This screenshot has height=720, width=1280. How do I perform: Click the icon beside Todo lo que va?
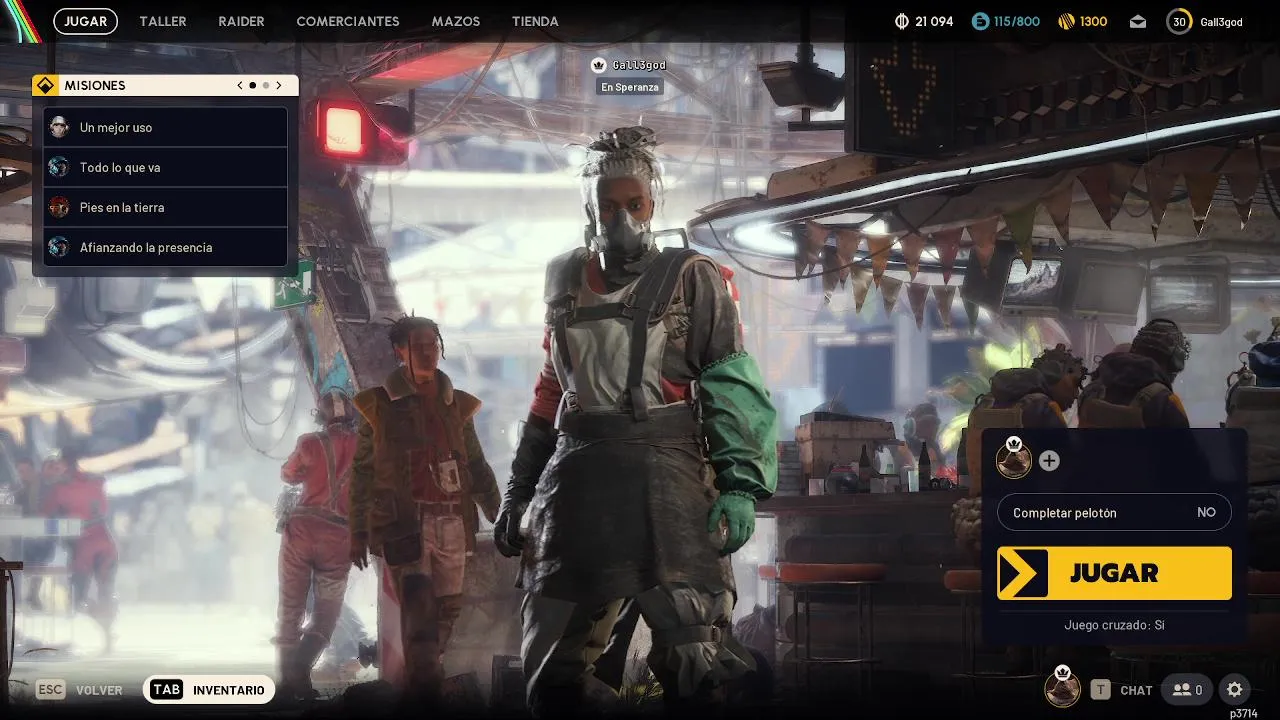59,167
